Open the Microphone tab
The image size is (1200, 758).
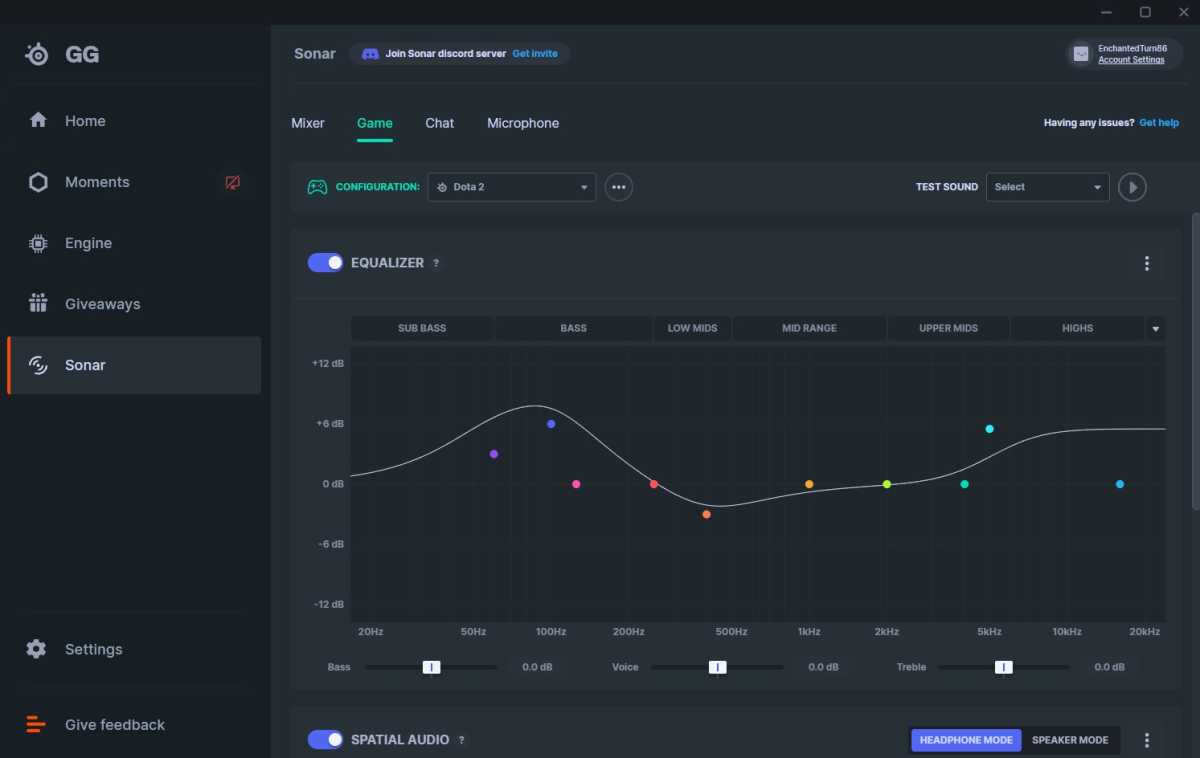(x=523, y=123)
